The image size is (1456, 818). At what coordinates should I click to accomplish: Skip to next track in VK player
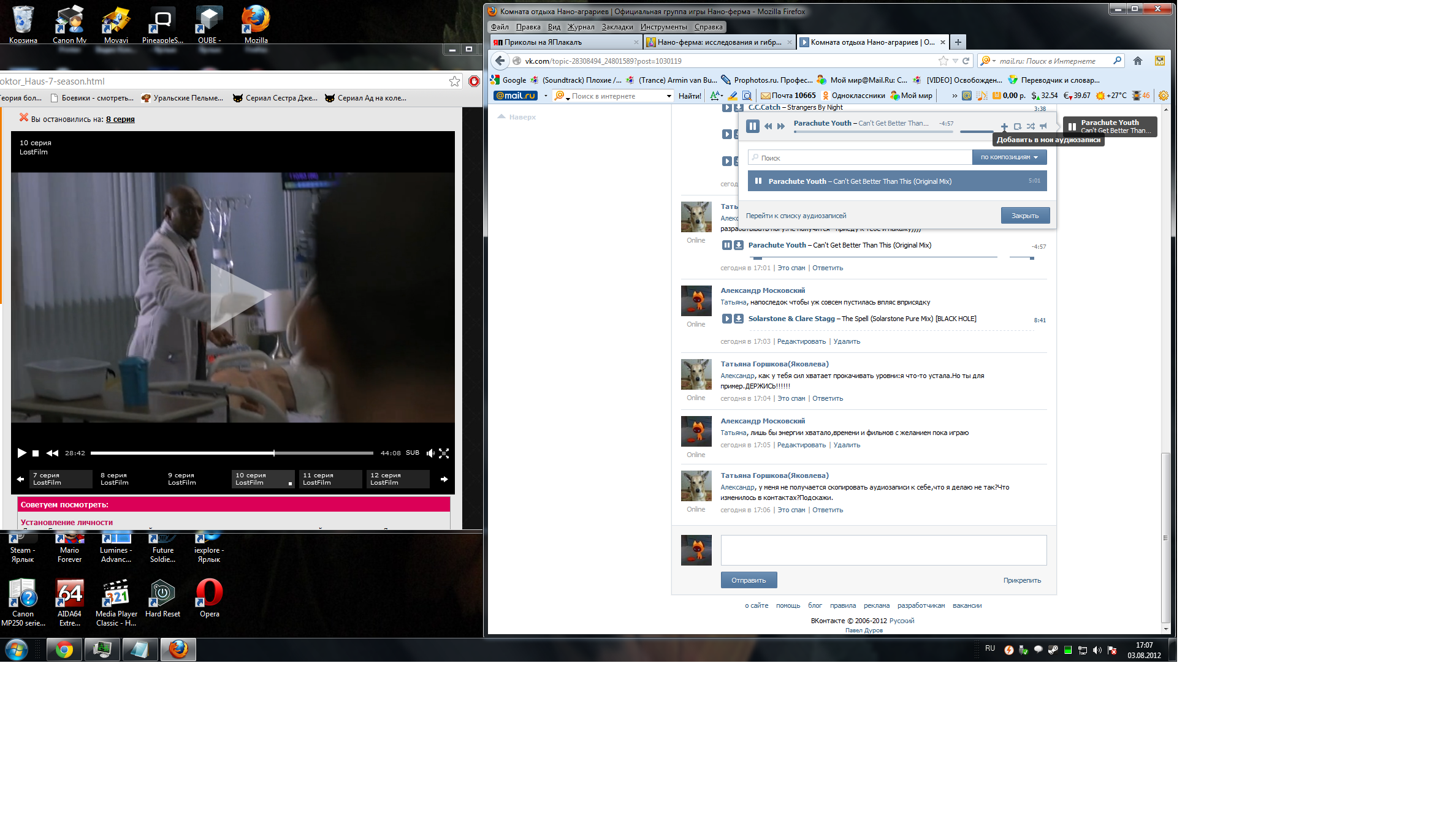click(x=781, y=126)
